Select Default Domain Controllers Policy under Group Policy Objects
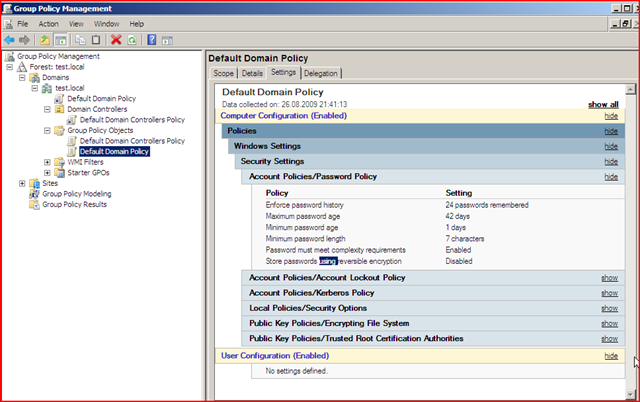The height and width of the screenshot is (402, 640). (x=132, y=141)
